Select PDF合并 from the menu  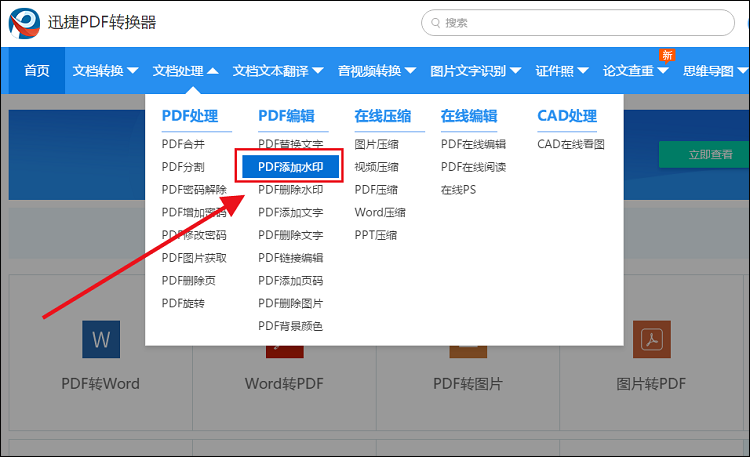pyautogui.click(x=183, y=144)
